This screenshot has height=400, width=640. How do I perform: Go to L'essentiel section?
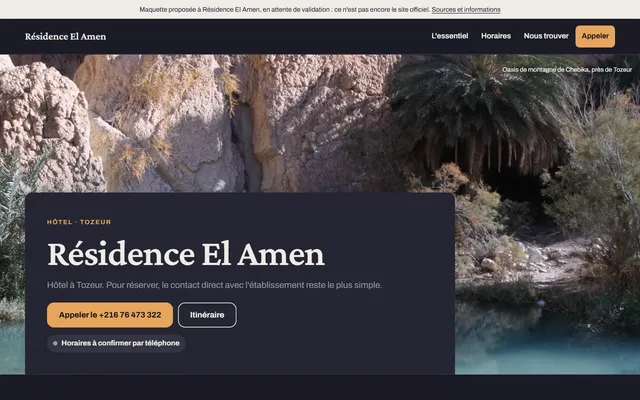point(450,36)
